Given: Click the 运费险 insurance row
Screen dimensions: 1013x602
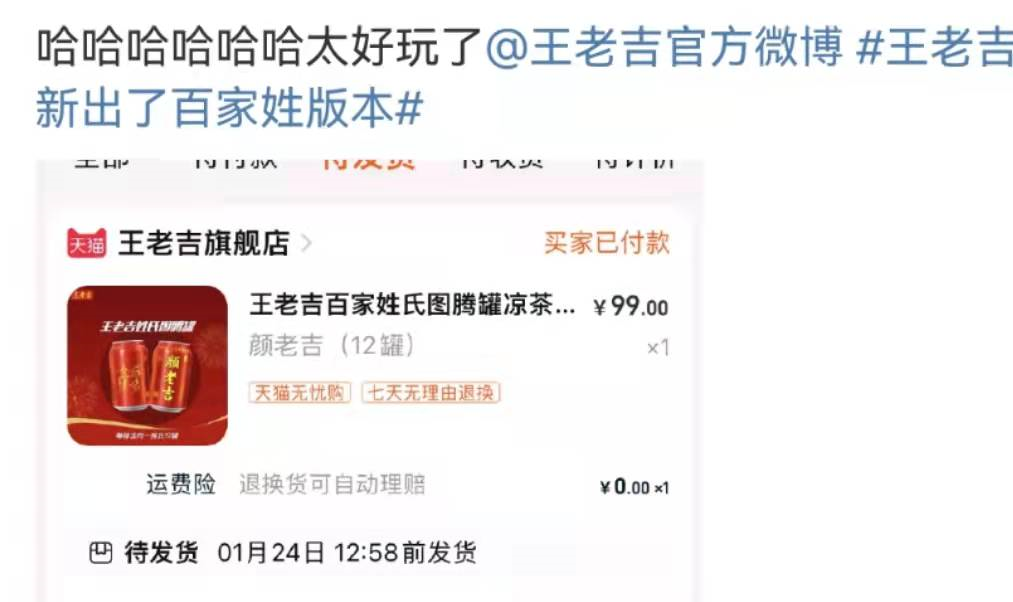Looking at the screenshot, I should pyautogui.click(x=407, y=485).
